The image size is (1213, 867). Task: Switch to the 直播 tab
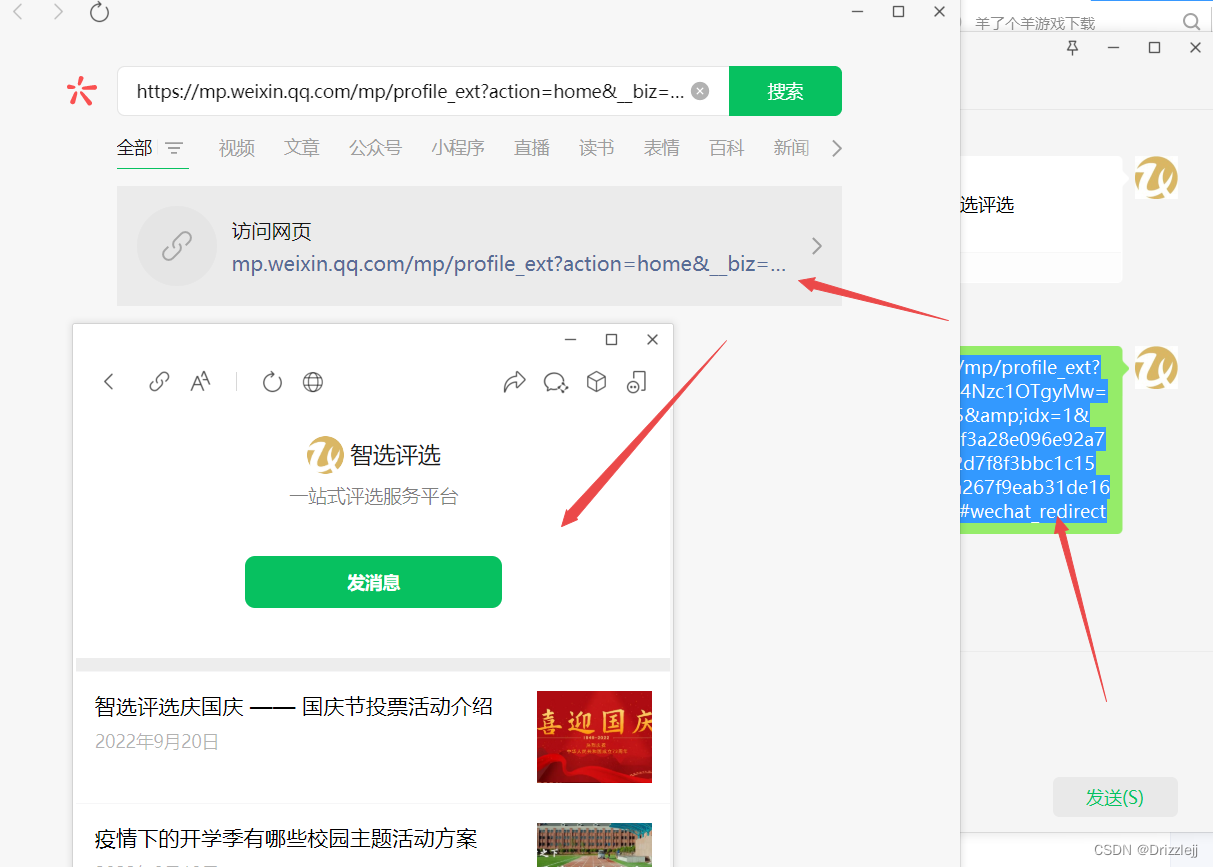(532, 148)
